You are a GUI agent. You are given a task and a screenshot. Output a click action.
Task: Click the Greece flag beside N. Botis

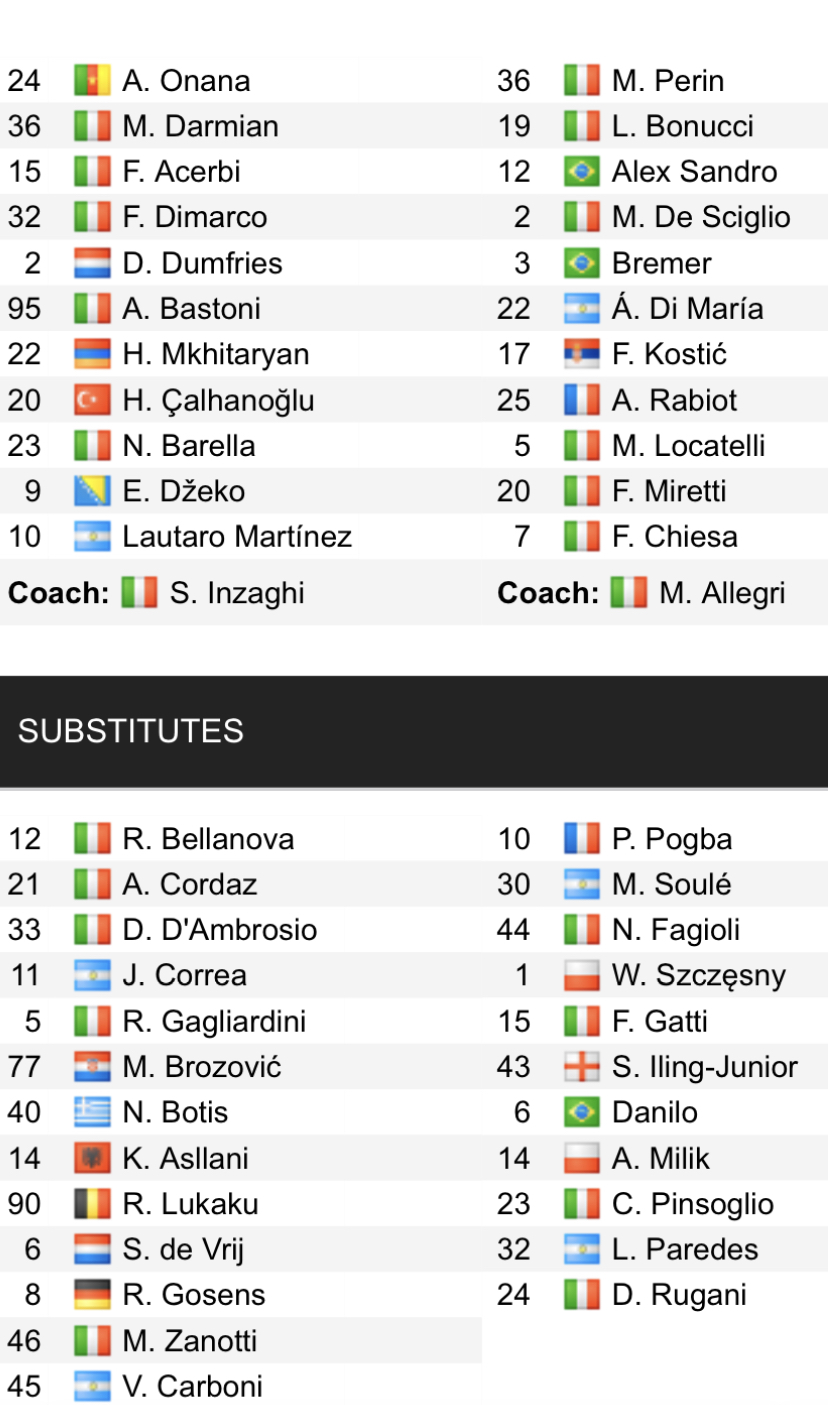point(92,1113)
